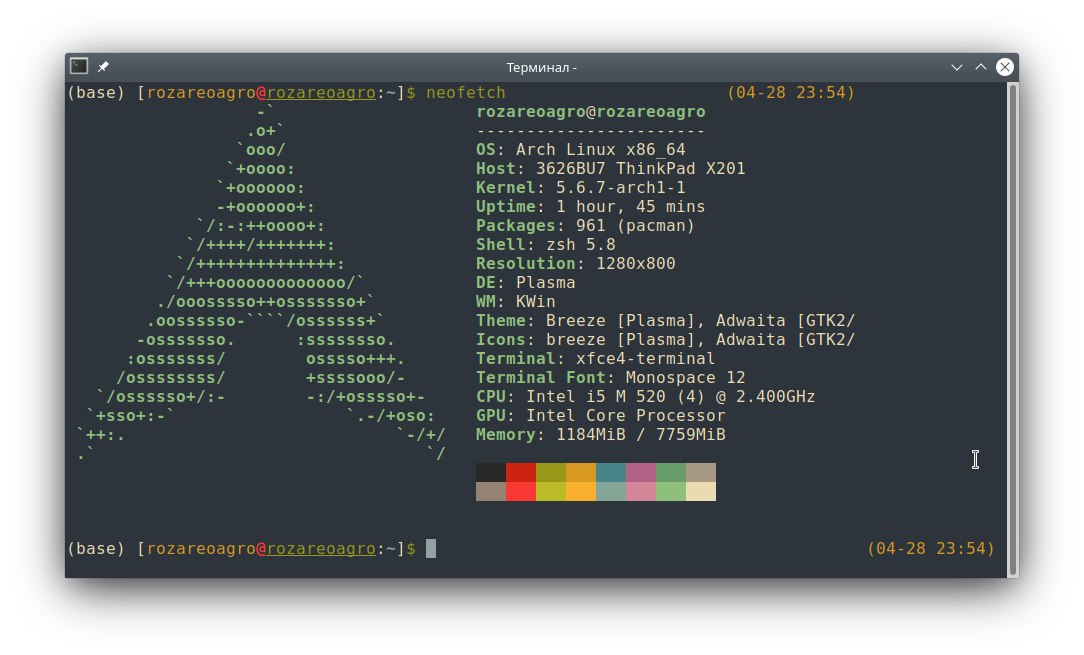This screenshot has width=1084, height=655.
Task: Click the 'Kernel: 5.6.7-arch1-1' line
Action: [x=581, y=187]
